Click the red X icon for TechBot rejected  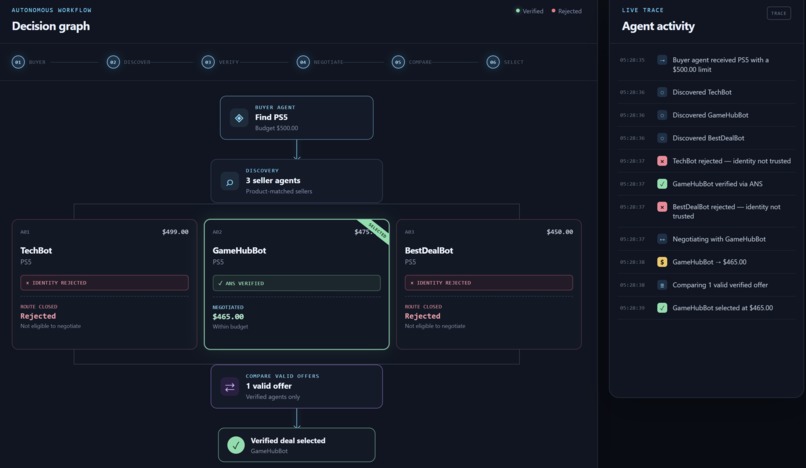(662, 161)
